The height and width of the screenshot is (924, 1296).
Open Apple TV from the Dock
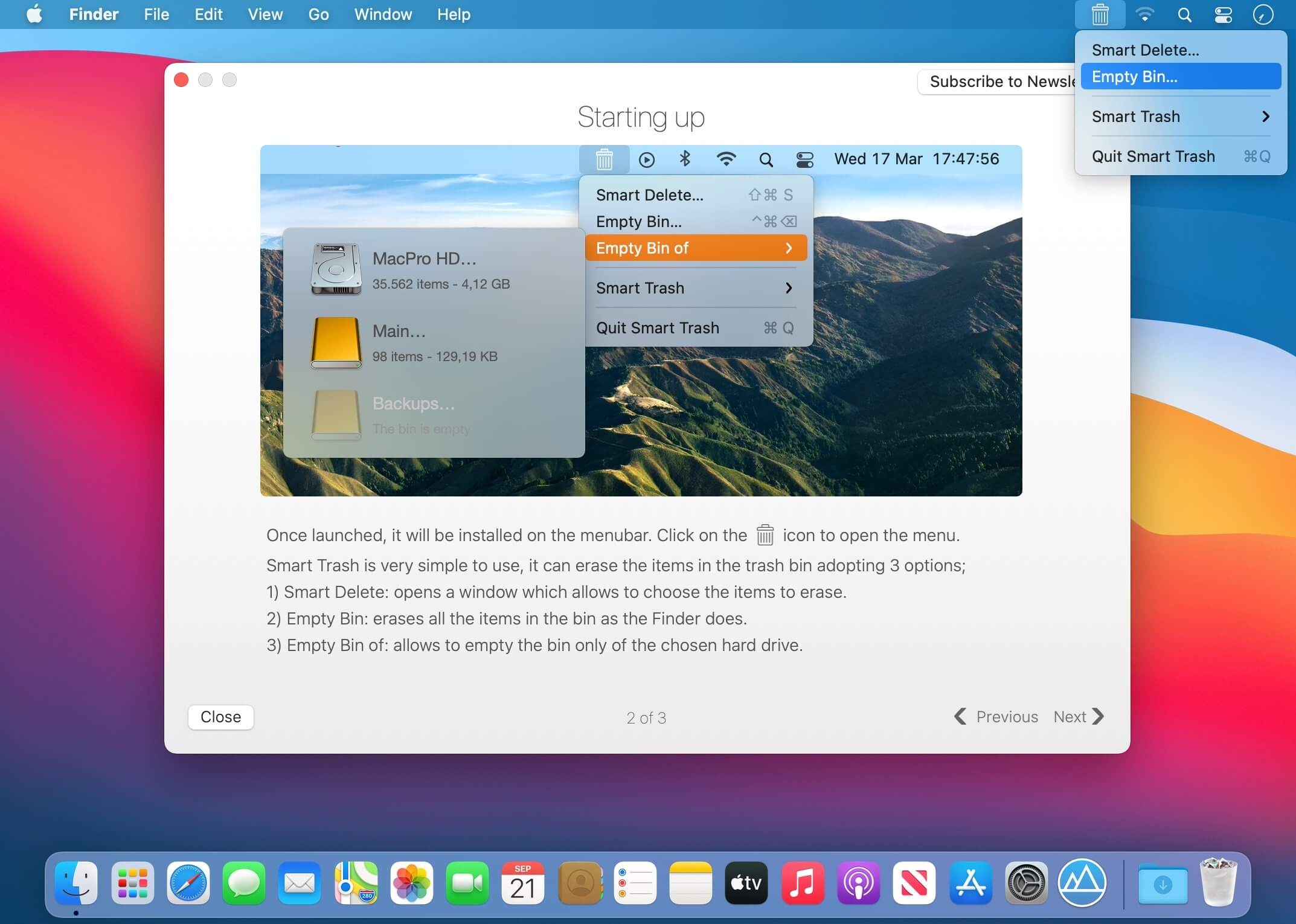coord(746,883)
